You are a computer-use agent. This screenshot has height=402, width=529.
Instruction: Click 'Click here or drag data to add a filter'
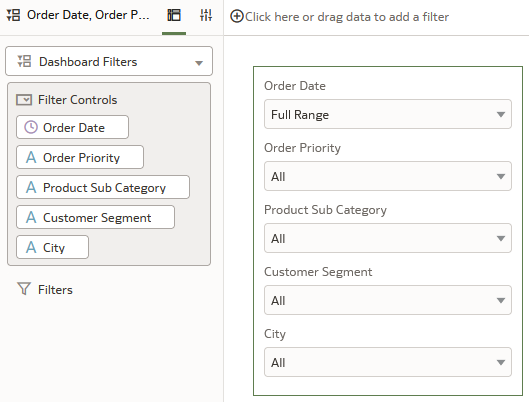(x=347, y=17)
